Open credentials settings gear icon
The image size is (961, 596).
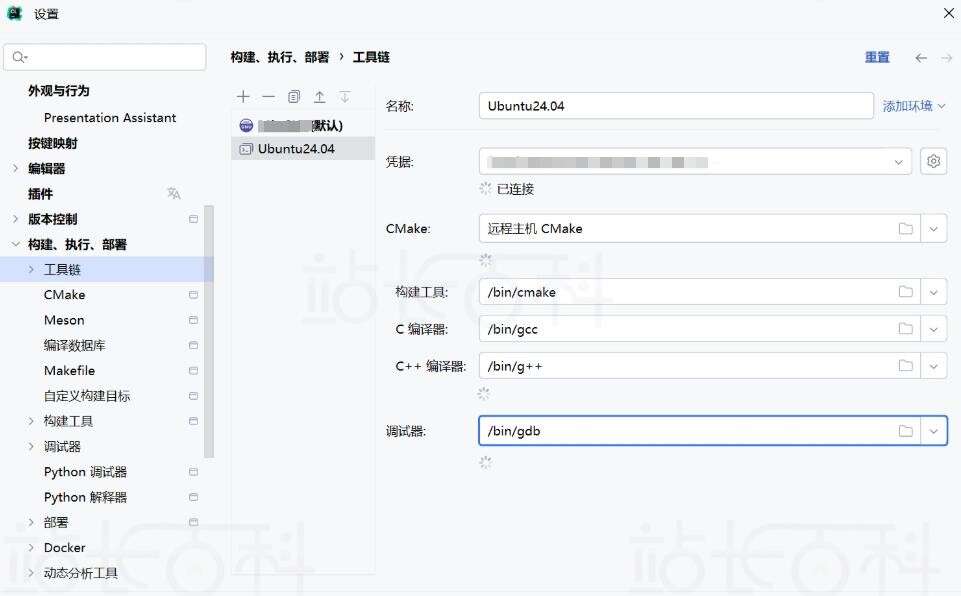pyautogui.click(x=933, y=161)
